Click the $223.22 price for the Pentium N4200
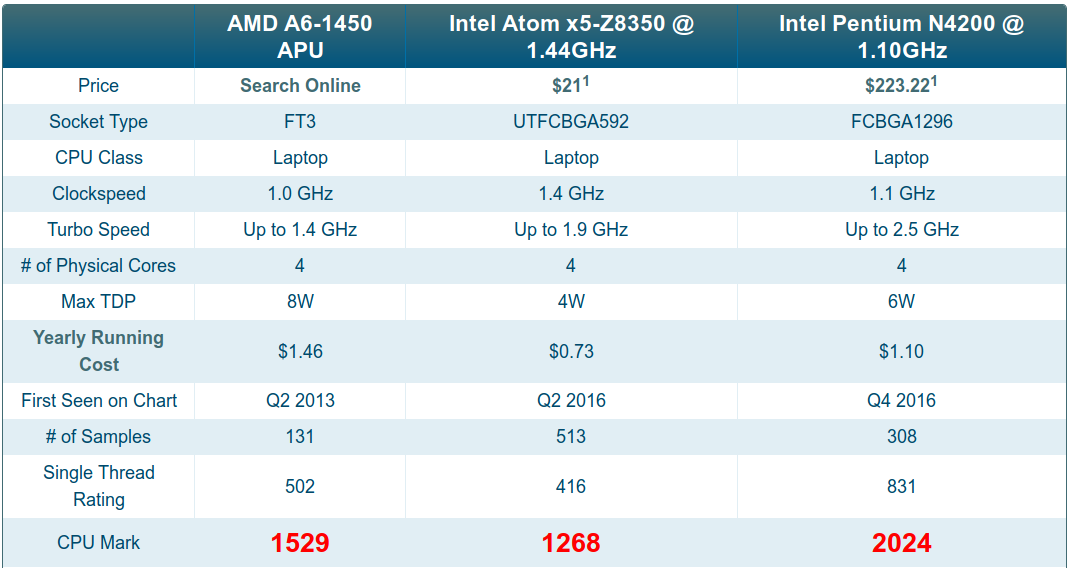 coord(897,86)
